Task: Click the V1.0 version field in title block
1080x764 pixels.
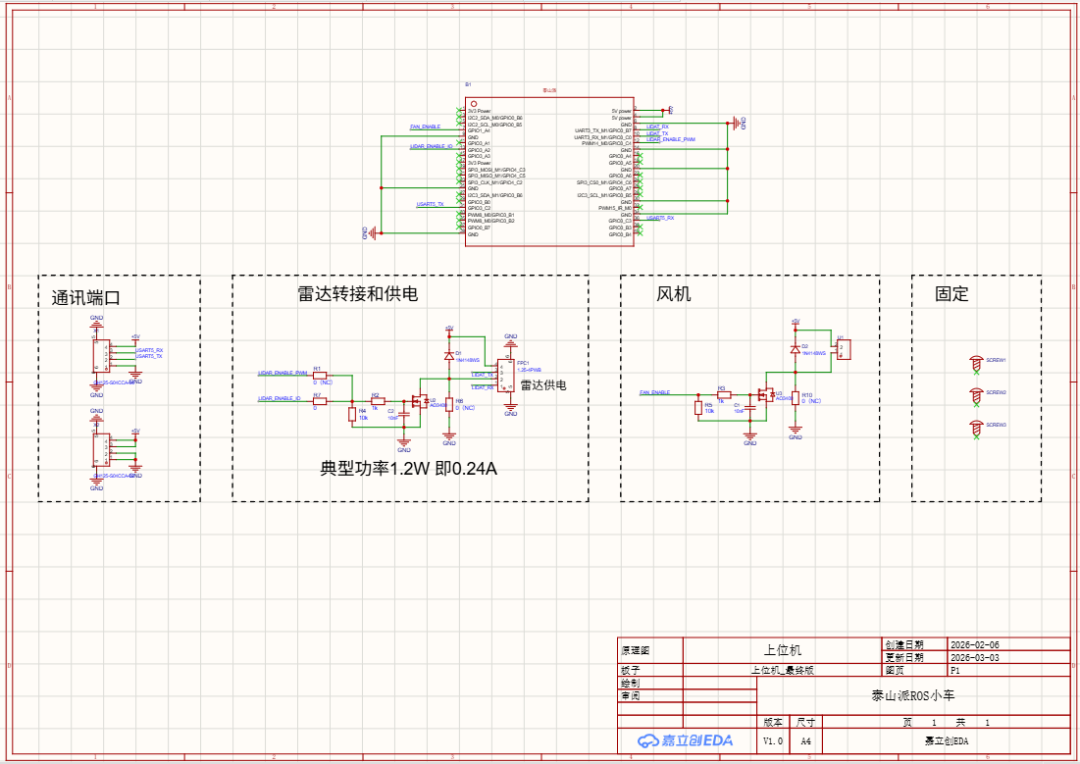Action: pyautogui.click(x=770, y=740)
